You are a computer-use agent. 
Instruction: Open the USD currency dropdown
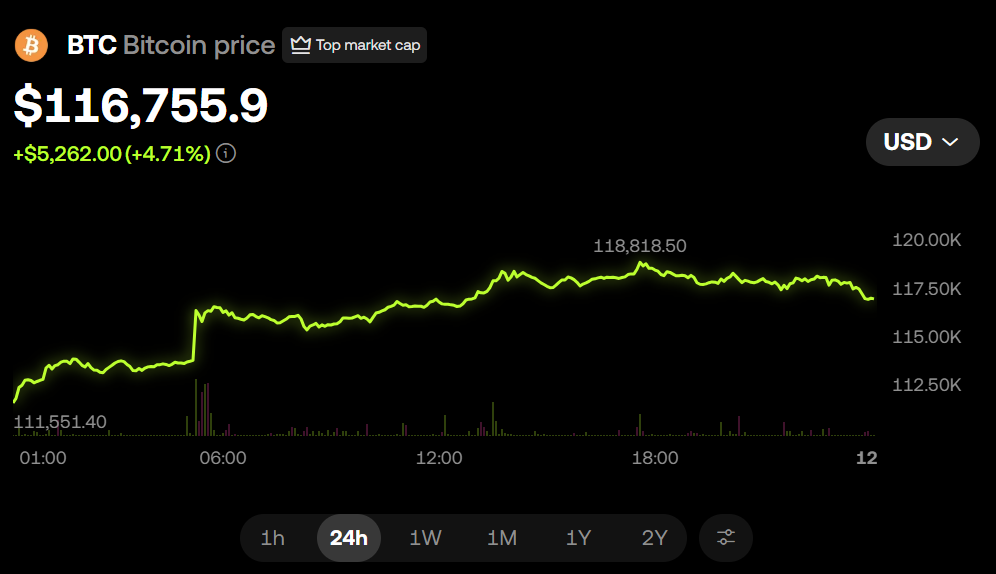[922, 142]
